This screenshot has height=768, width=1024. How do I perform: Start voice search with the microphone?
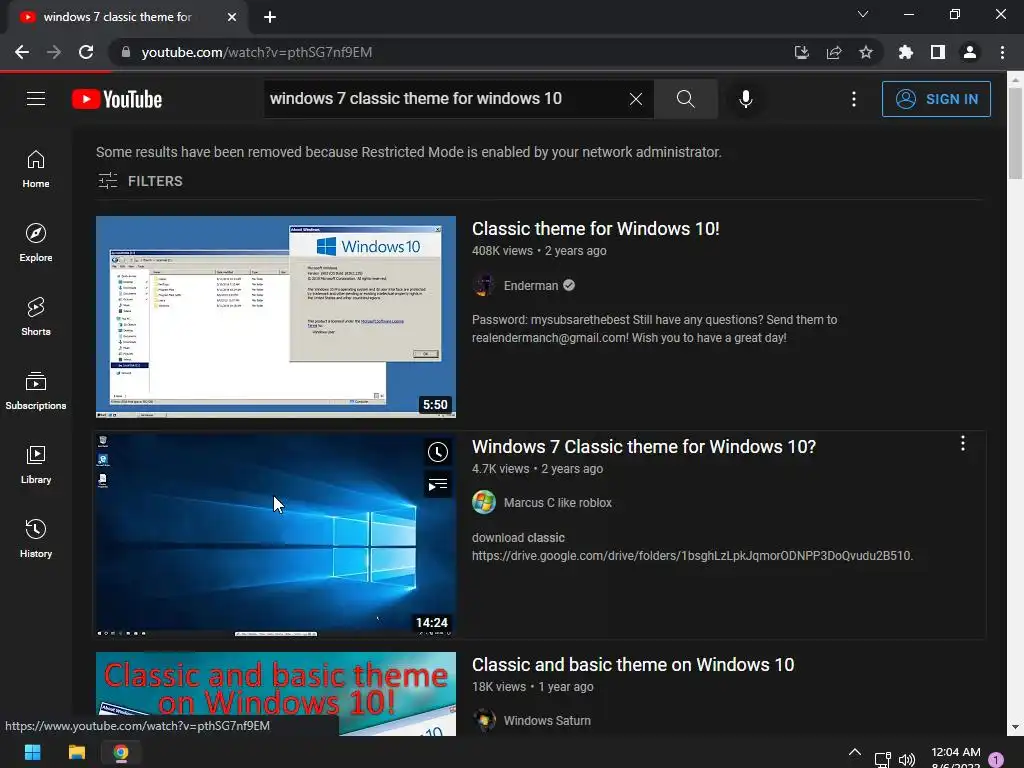coord(745,99)
